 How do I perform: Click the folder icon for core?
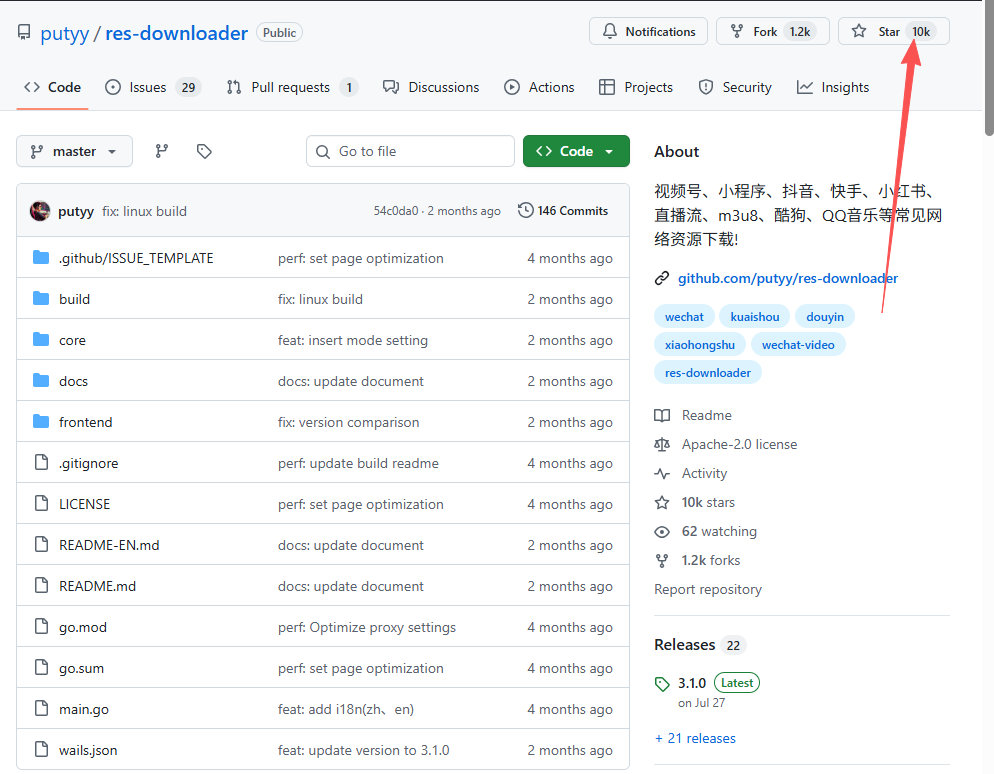[x=41, y=340]
